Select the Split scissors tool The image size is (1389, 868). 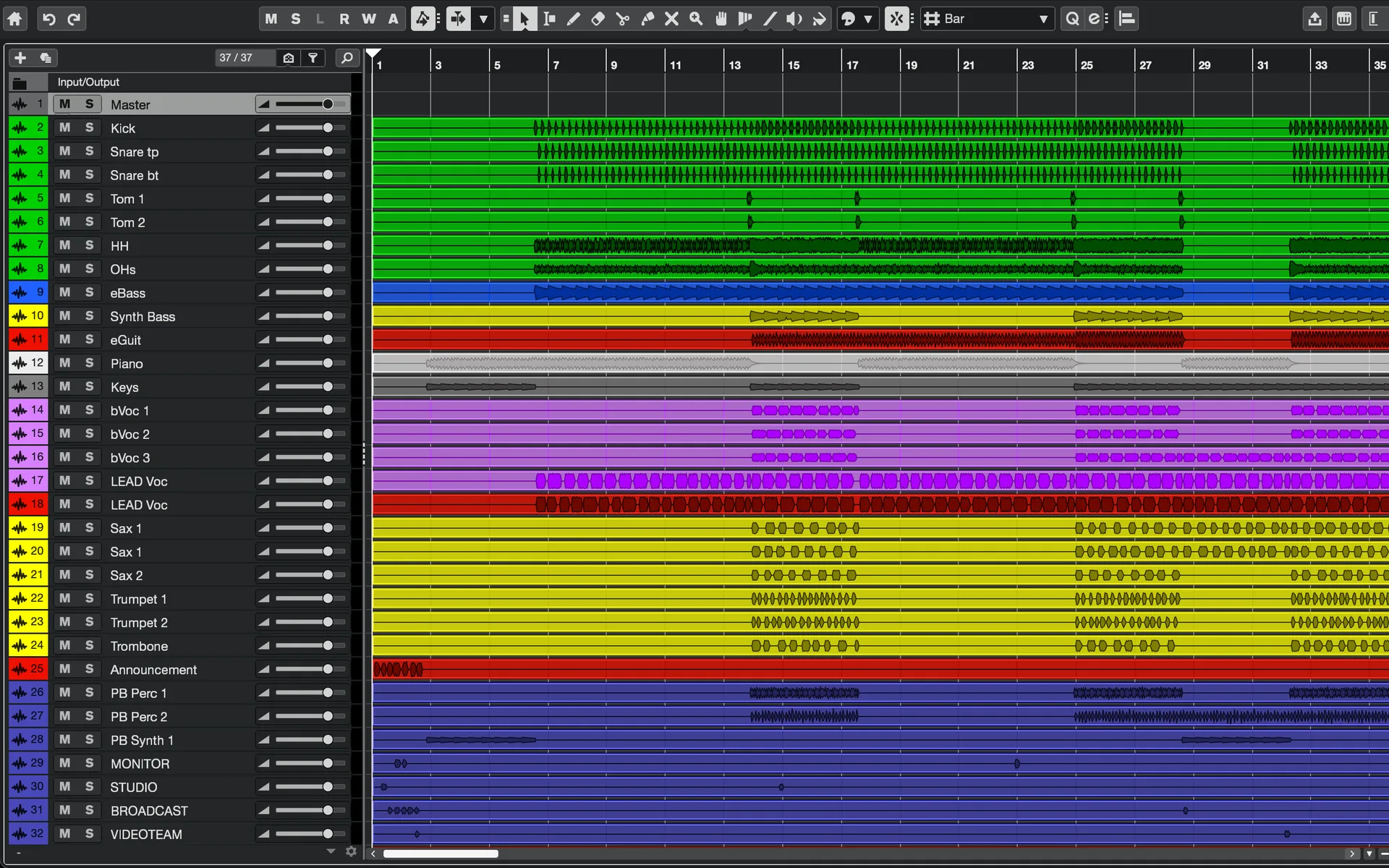623,19
